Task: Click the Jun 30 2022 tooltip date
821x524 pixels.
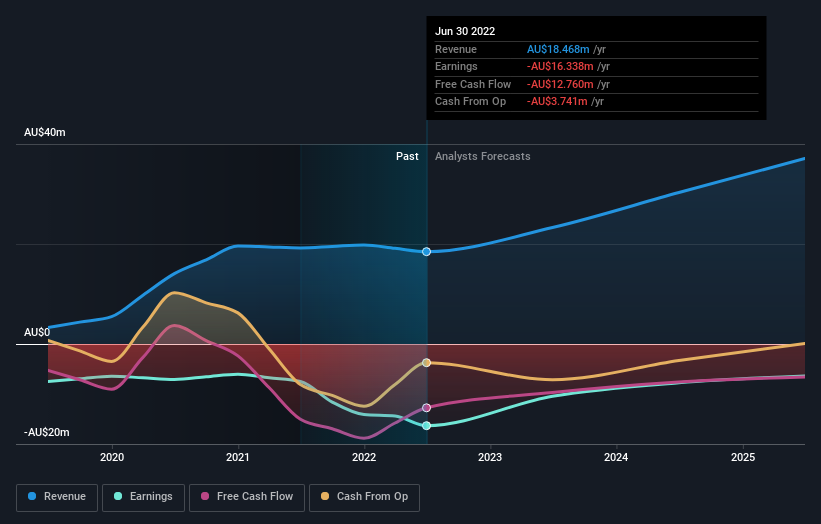Action: click(x=465, y=31)
